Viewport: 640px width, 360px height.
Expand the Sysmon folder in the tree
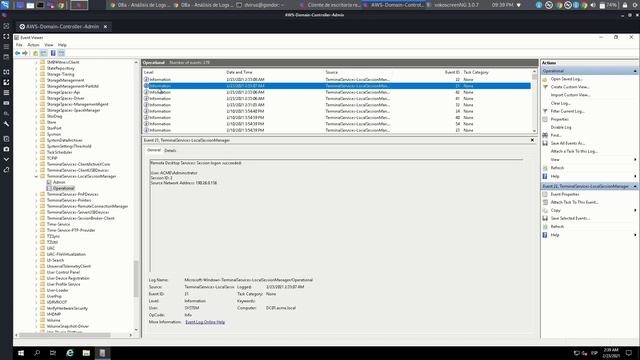point(36,134)
